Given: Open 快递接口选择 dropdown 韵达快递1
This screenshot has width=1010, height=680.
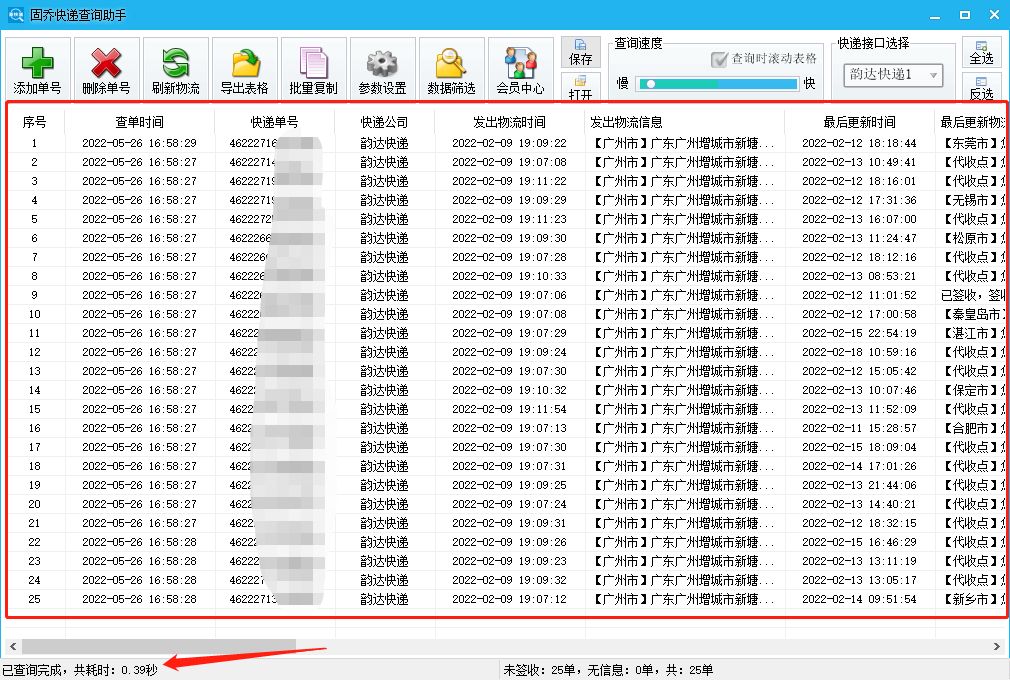Looking at the screenshot, I should [x=893, y=75].
